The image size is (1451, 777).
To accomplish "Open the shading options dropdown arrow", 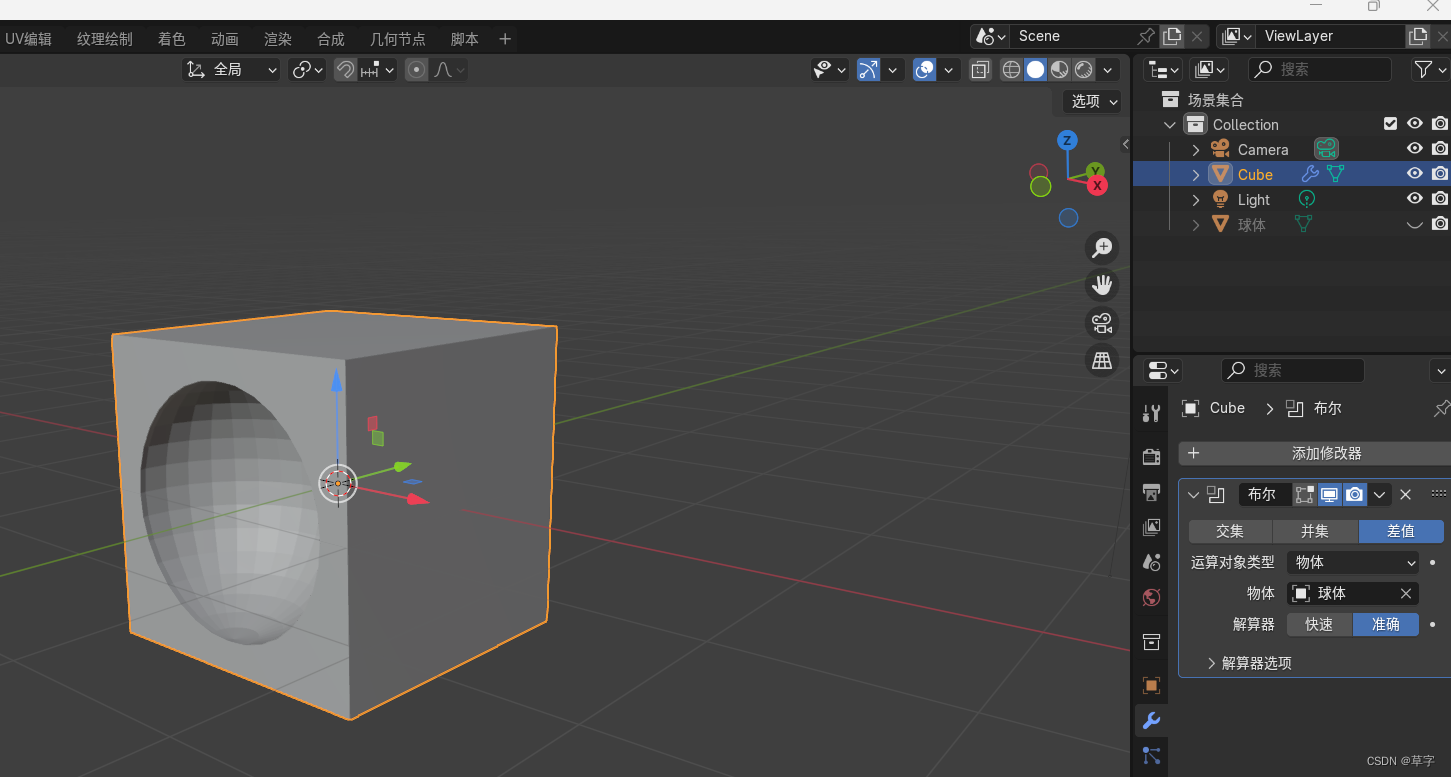I will click(x=1107, y=70).
